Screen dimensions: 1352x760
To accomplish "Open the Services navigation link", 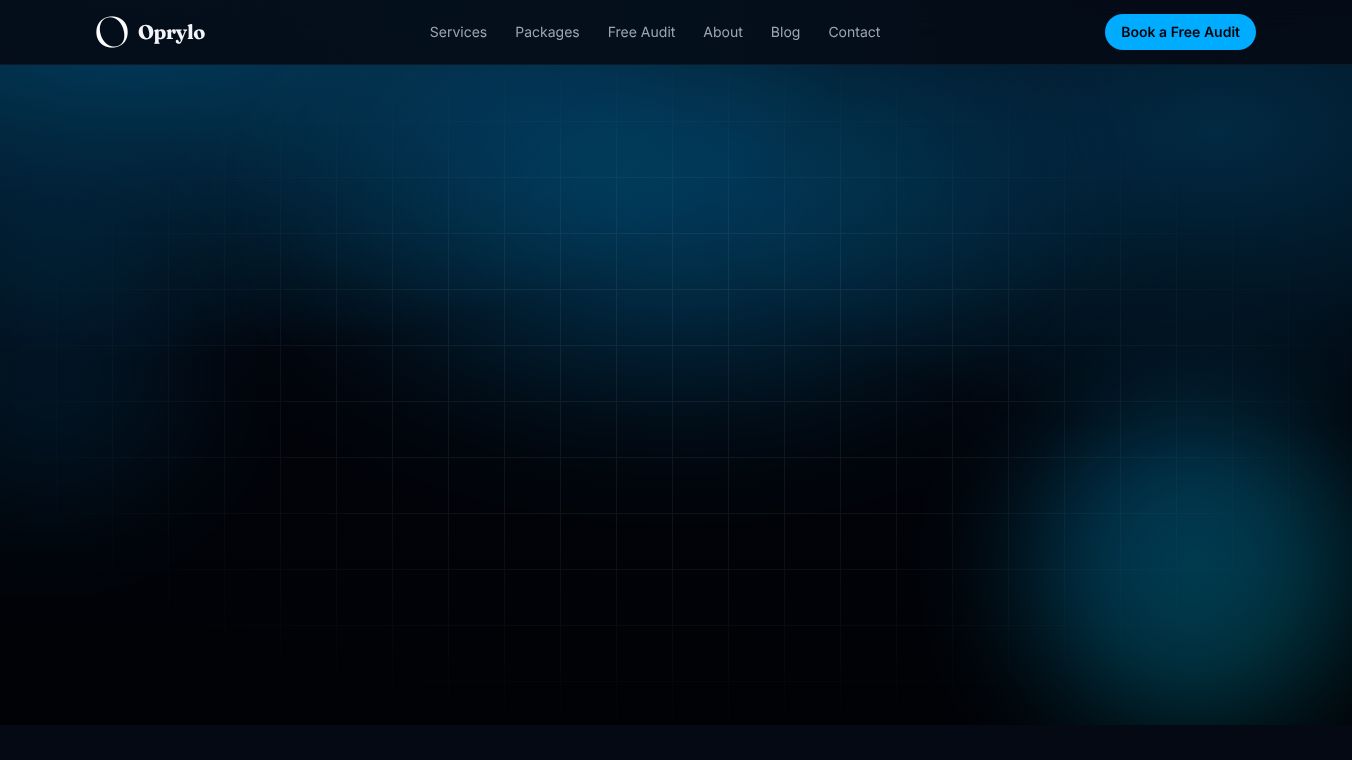I will pyautogui.click(x=458, y=32).
